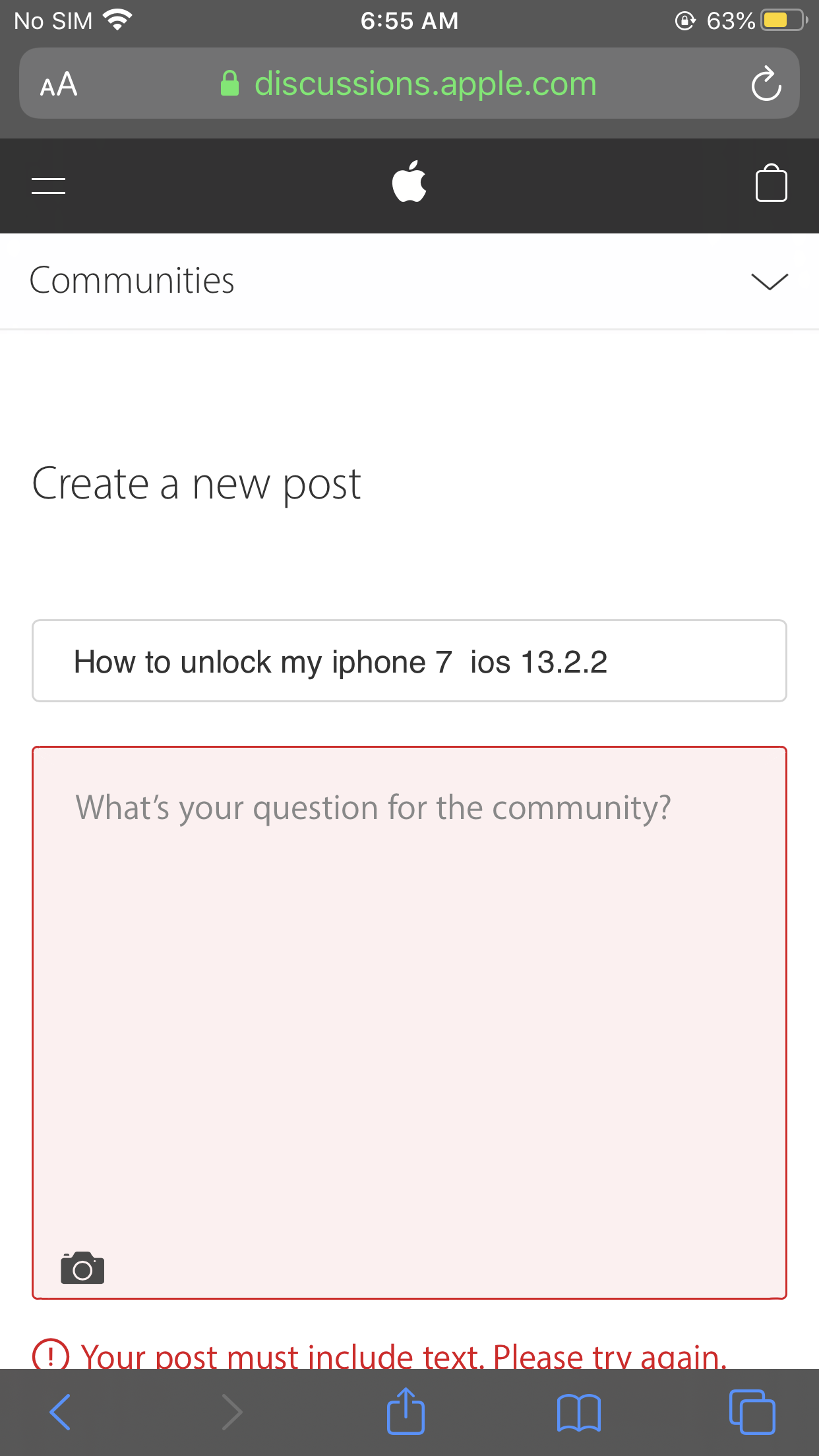Viewport: 819px width, 1456px height.
Task: Open the Safari share sheet icon
Action: pyautogui.click(x=406, y=1411)
